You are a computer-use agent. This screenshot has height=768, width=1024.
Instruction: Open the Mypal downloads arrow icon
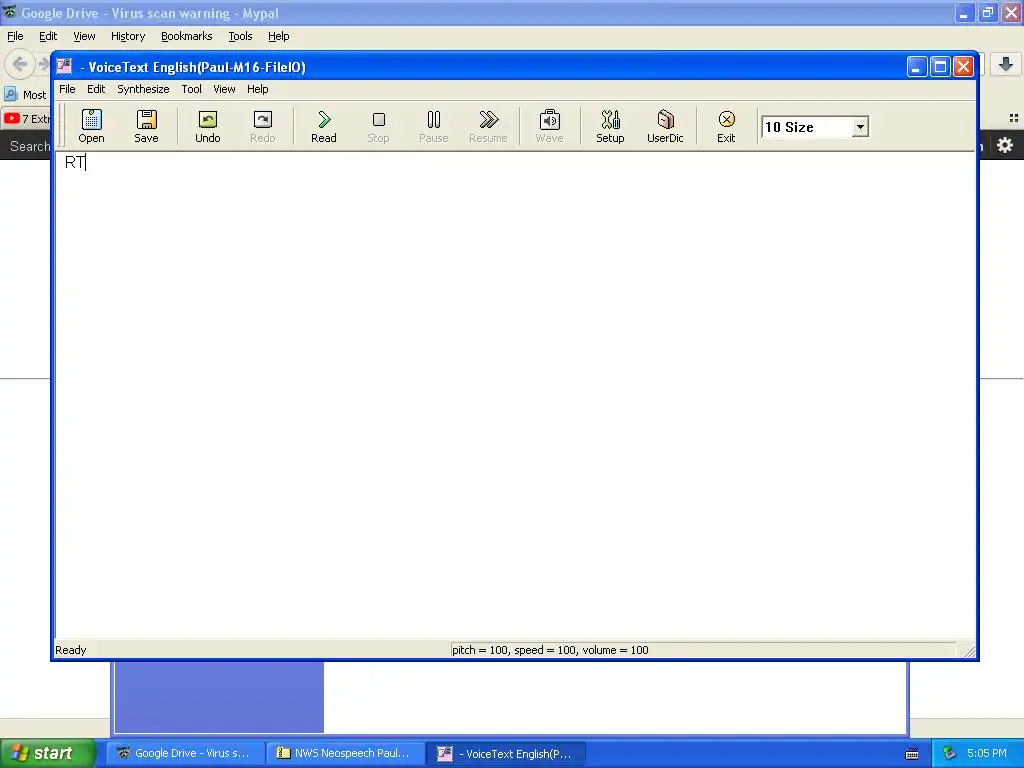pyautogui.click(x=1006, y=64)
